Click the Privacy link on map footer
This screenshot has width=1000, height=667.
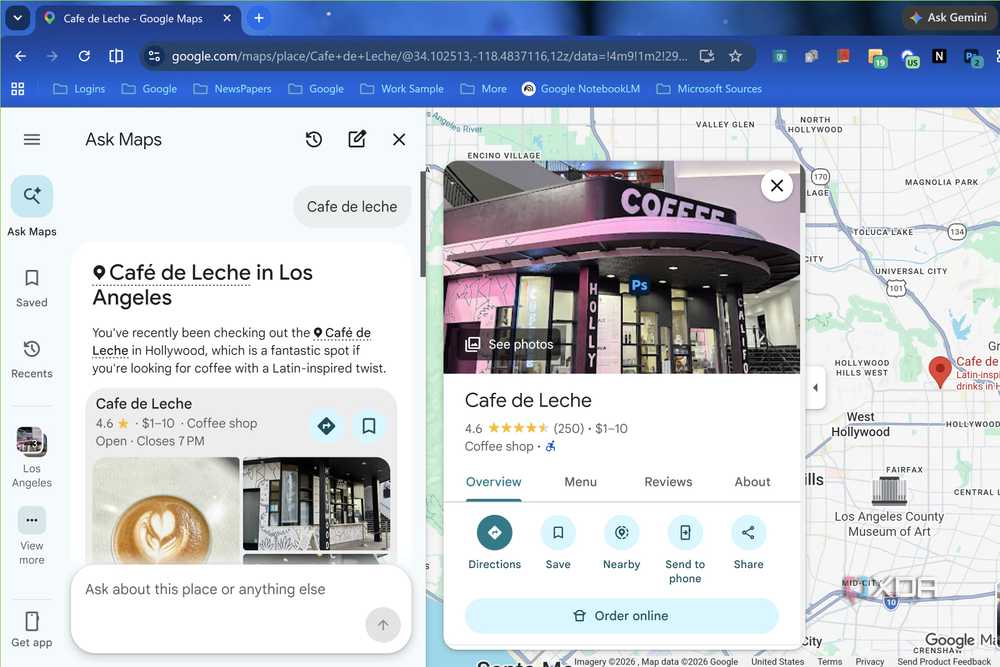870,662
